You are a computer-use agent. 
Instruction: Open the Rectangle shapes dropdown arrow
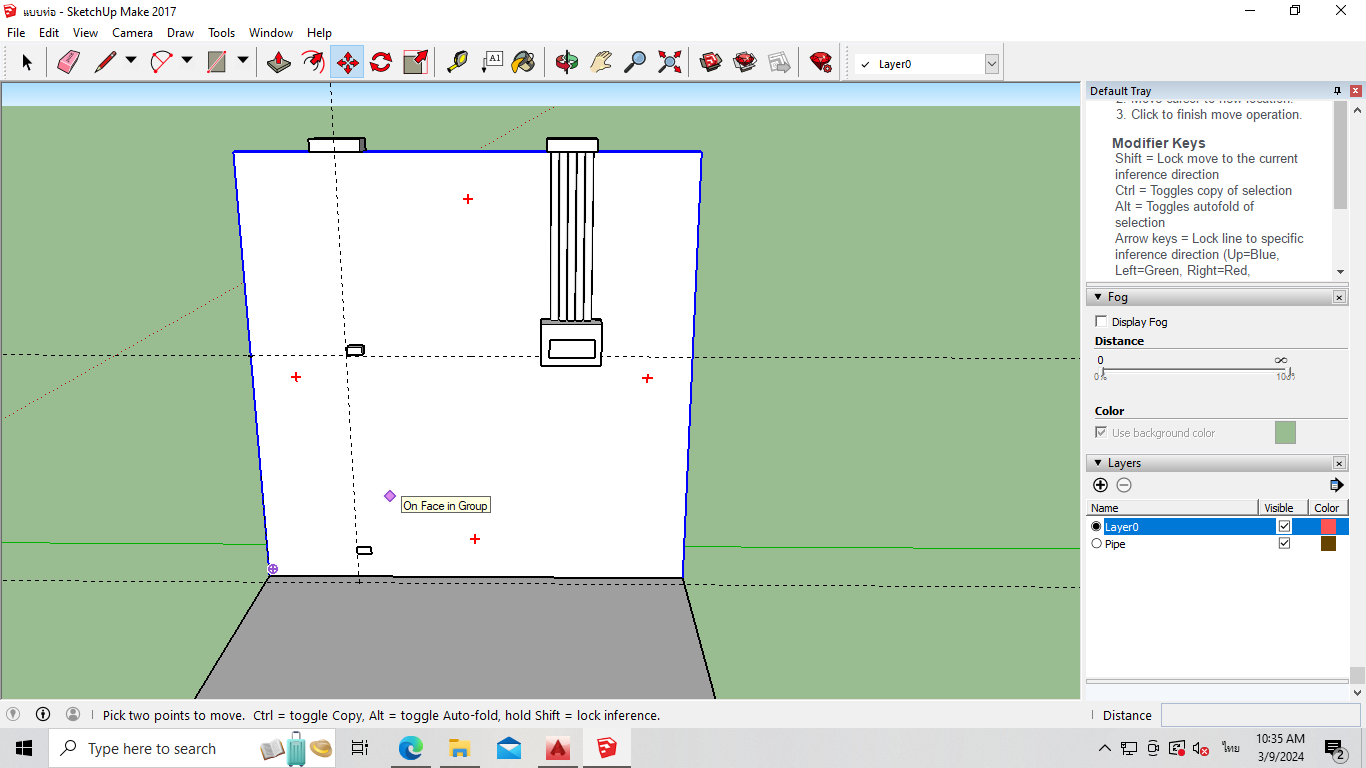[x=243, y=61]
